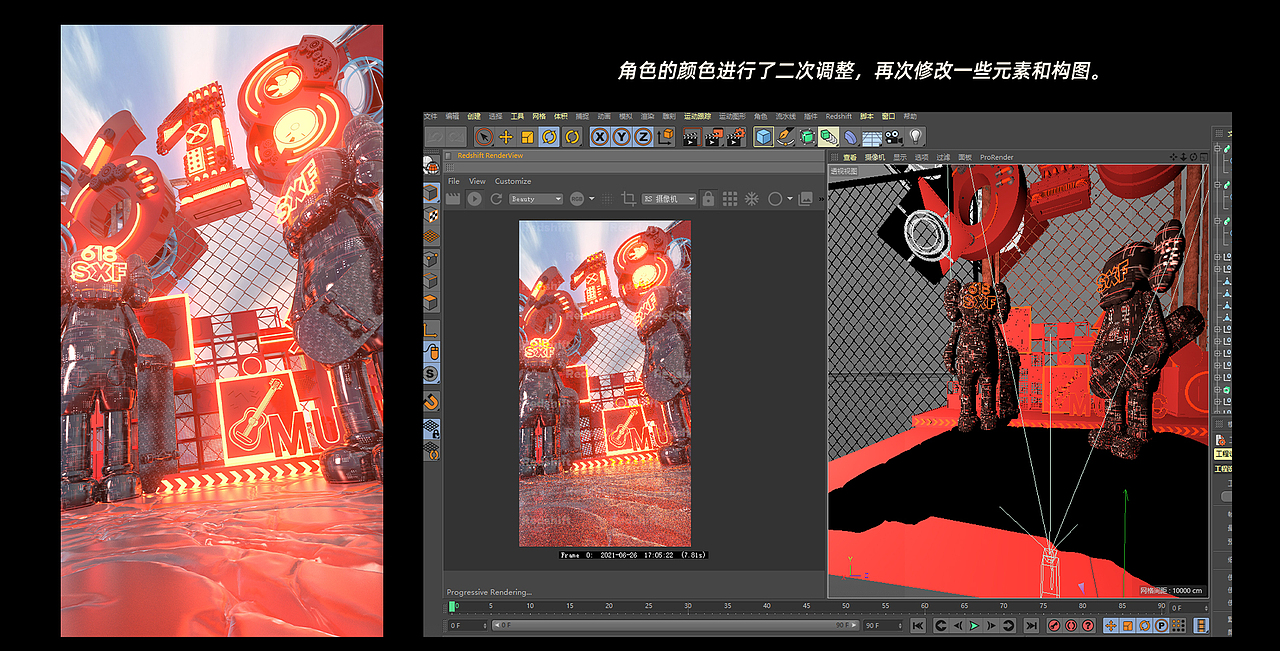Toggle the RenderView camera lock

click(708, 199)
